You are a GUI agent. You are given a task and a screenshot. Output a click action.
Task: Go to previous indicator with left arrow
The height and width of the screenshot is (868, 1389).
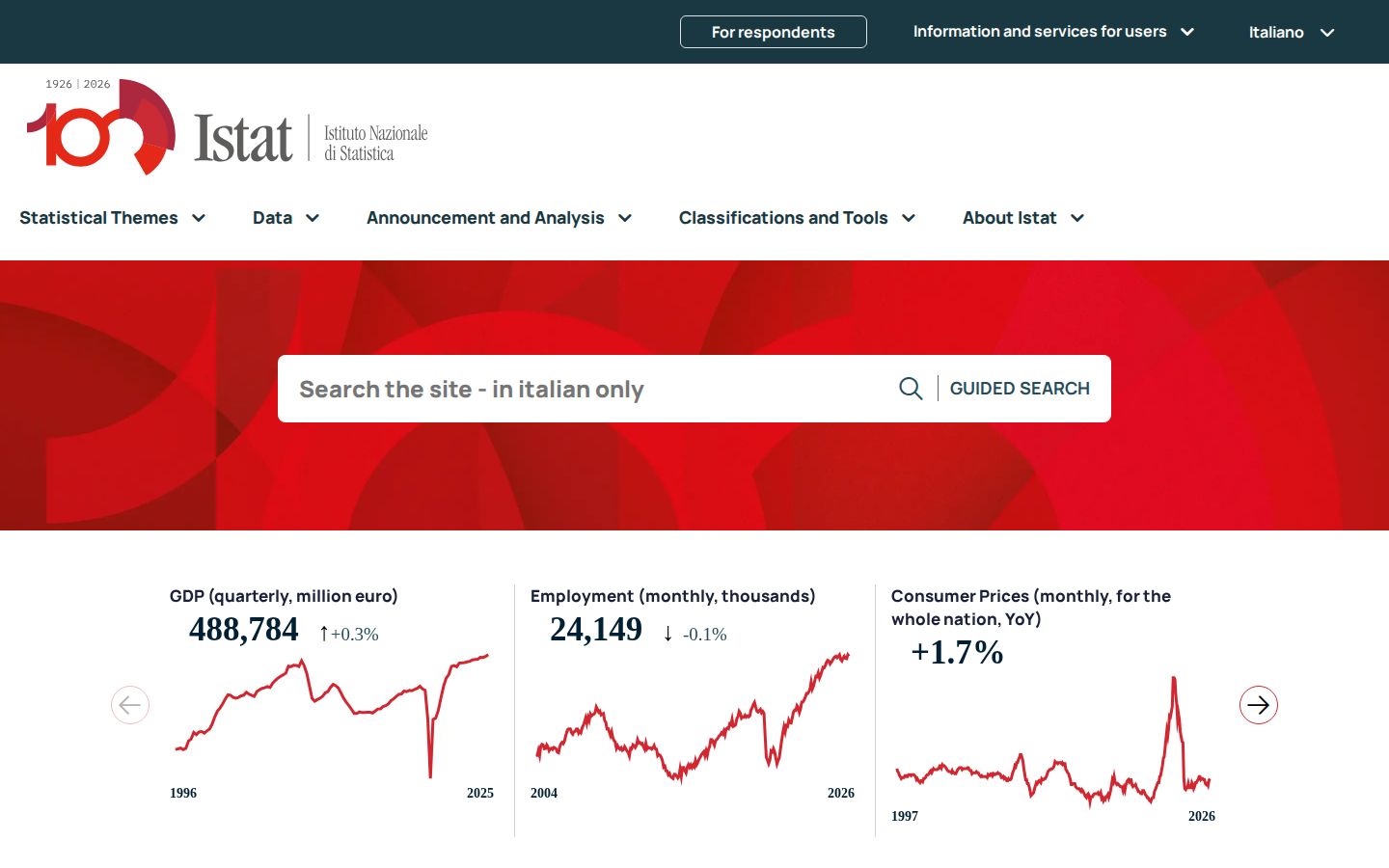pos(130,705)
